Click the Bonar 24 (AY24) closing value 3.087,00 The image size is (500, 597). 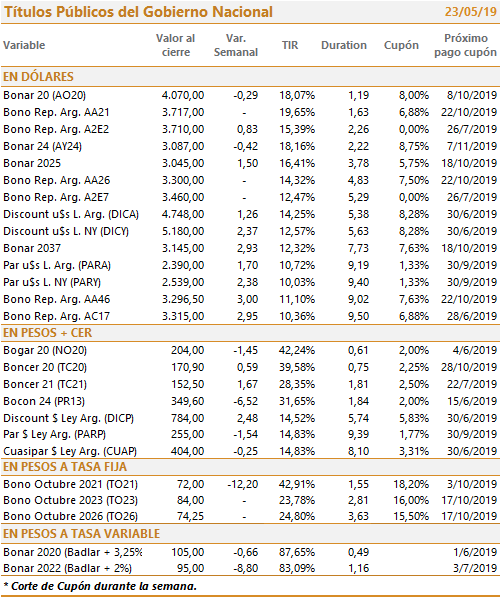coord(183,146)
